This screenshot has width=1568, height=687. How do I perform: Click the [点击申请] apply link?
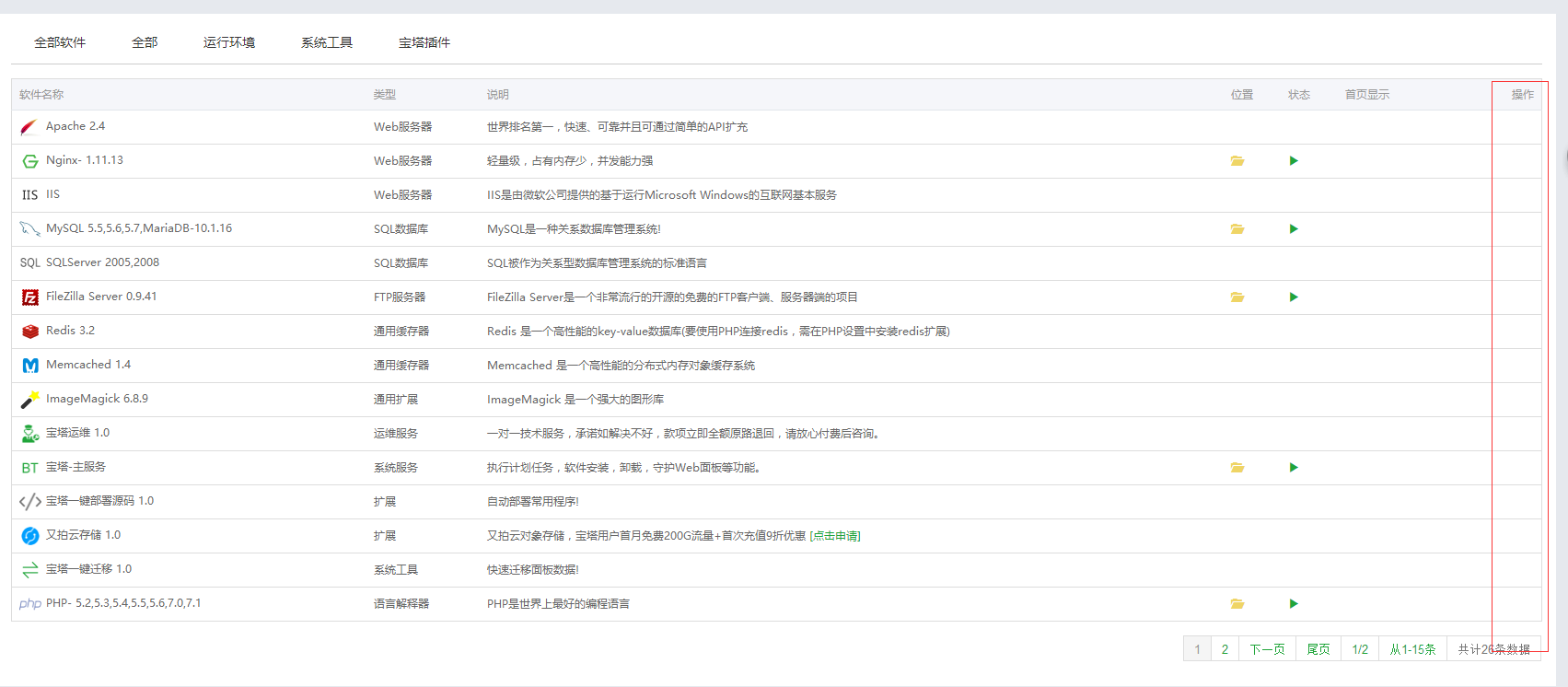835,536
